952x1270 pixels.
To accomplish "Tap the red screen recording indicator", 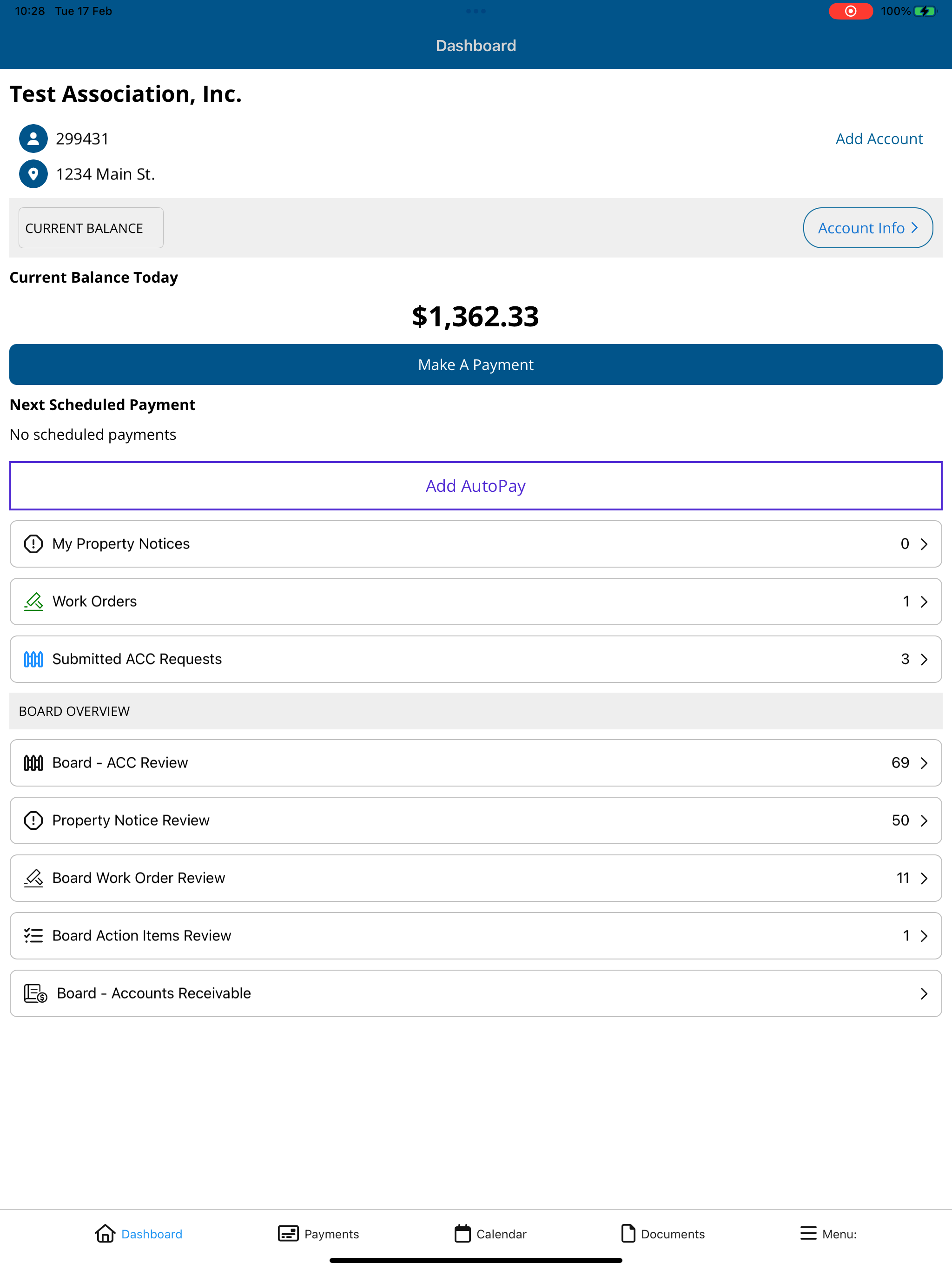I will tap(850, 11).
